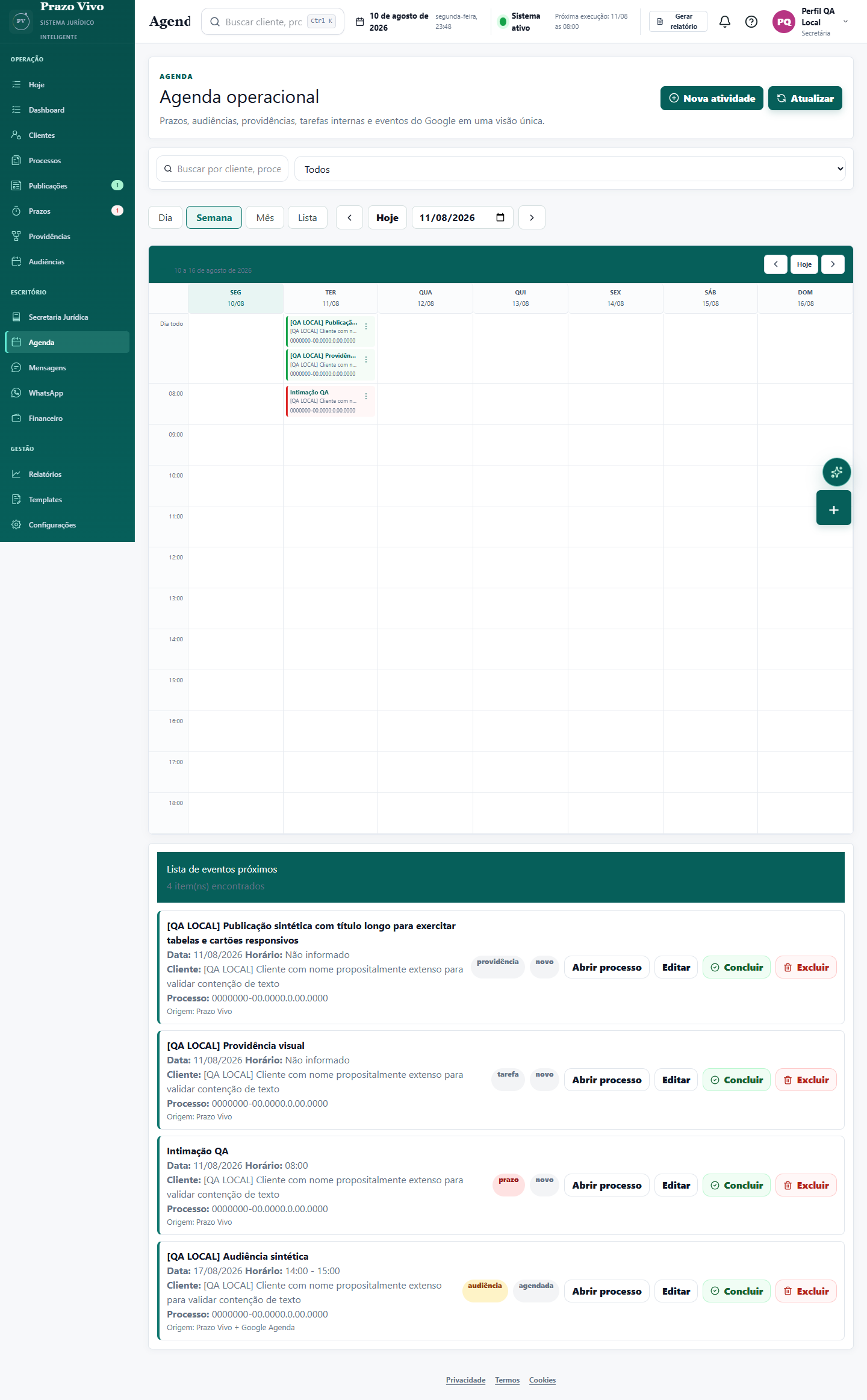Go to Dashboard in the sidebar
Viewport: 867px width, 1400px height.
click(67, 110)
